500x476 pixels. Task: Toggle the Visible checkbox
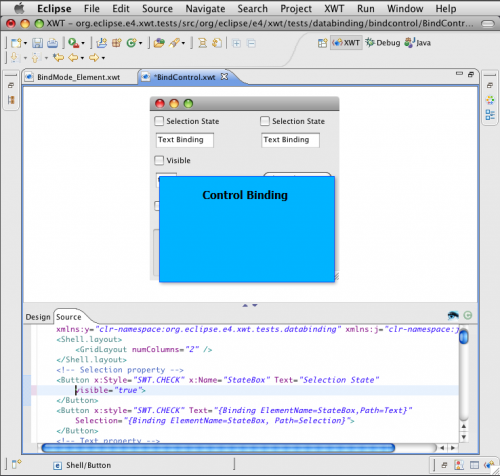coord(159,160)
